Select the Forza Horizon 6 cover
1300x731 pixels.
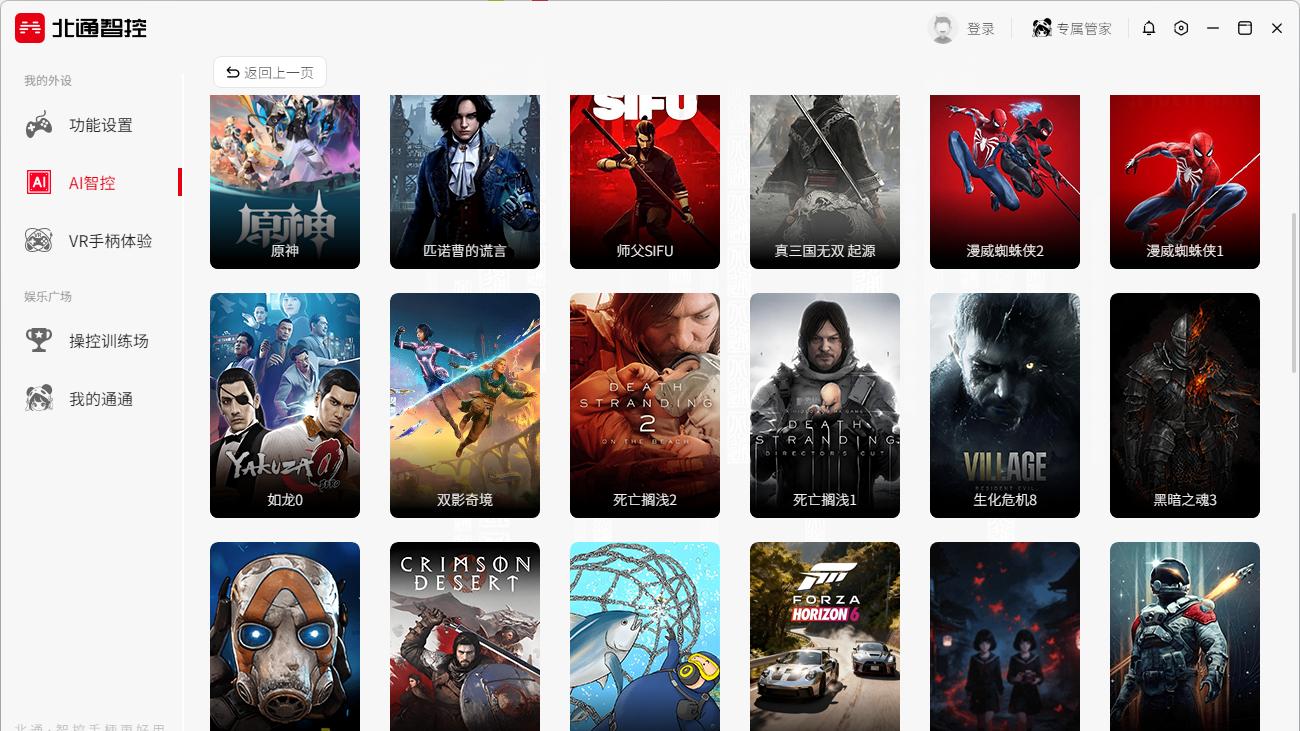pos(825,636)
